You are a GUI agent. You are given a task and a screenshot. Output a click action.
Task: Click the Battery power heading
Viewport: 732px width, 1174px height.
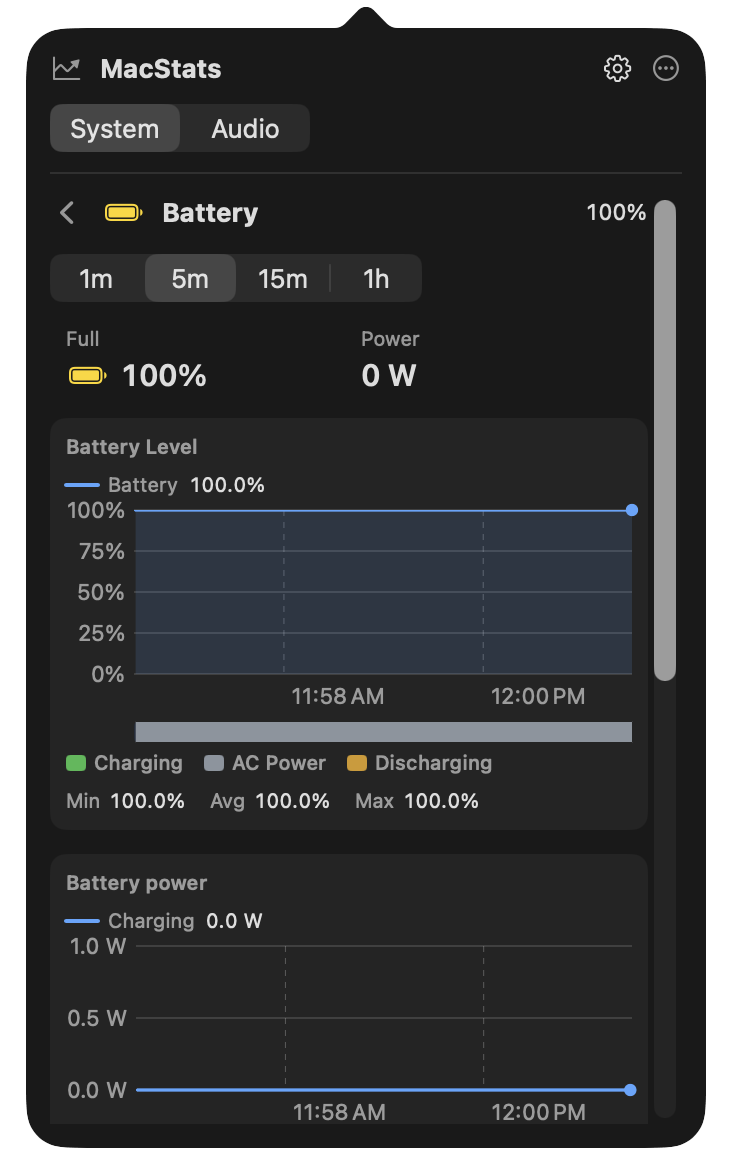click(136, 883)
